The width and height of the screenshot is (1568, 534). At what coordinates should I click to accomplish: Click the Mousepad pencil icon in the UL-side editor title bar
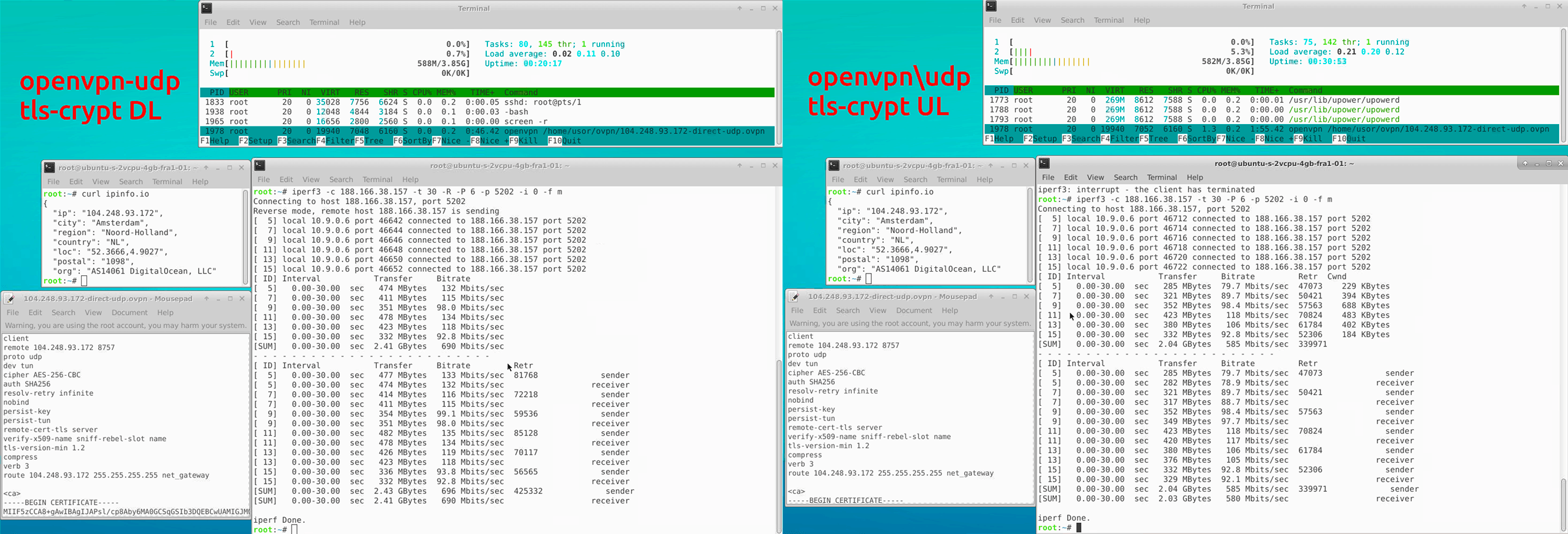(x=794, y=296)
